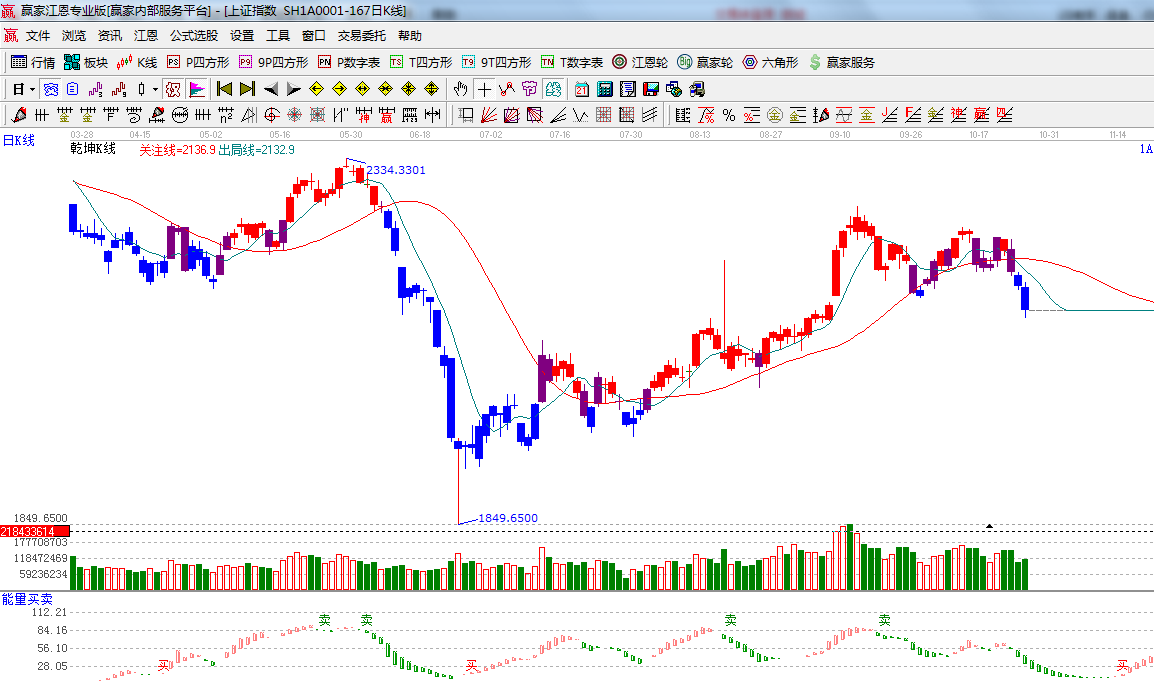Viewport: 1154px width, 682px height.
Task: Open the calculator icon in toolbar
Action: pyautogui.click(x=604, y=89)
